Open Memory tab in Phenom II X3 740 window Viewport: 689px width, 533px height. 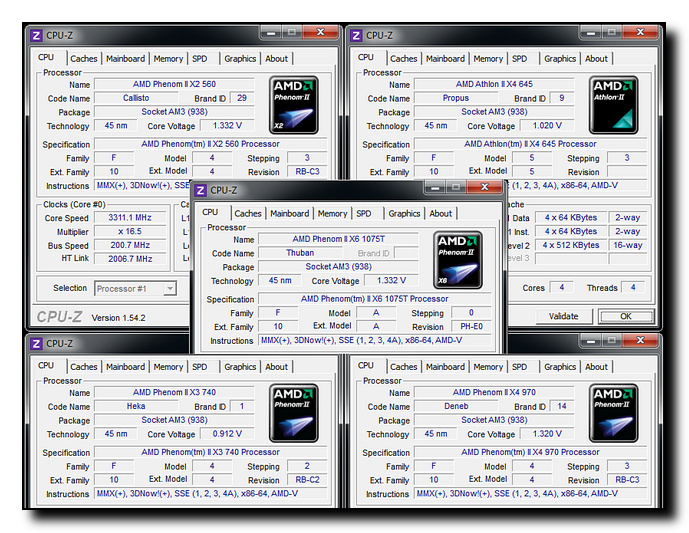coord(168,367)
